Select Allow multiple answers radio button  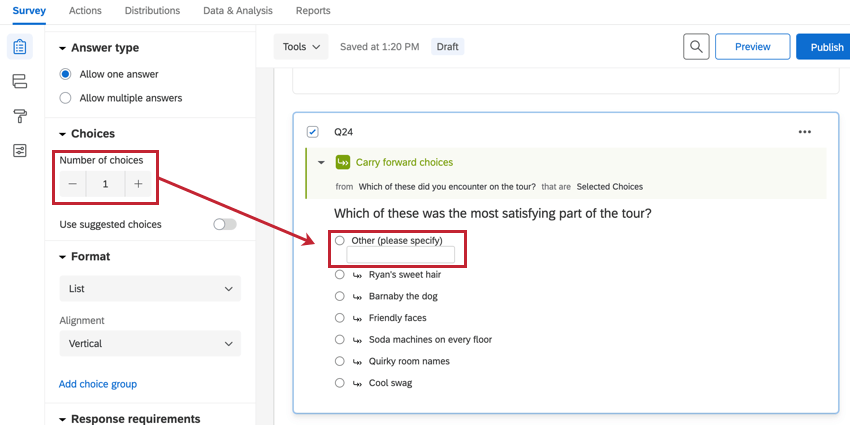tap(66, 98)
